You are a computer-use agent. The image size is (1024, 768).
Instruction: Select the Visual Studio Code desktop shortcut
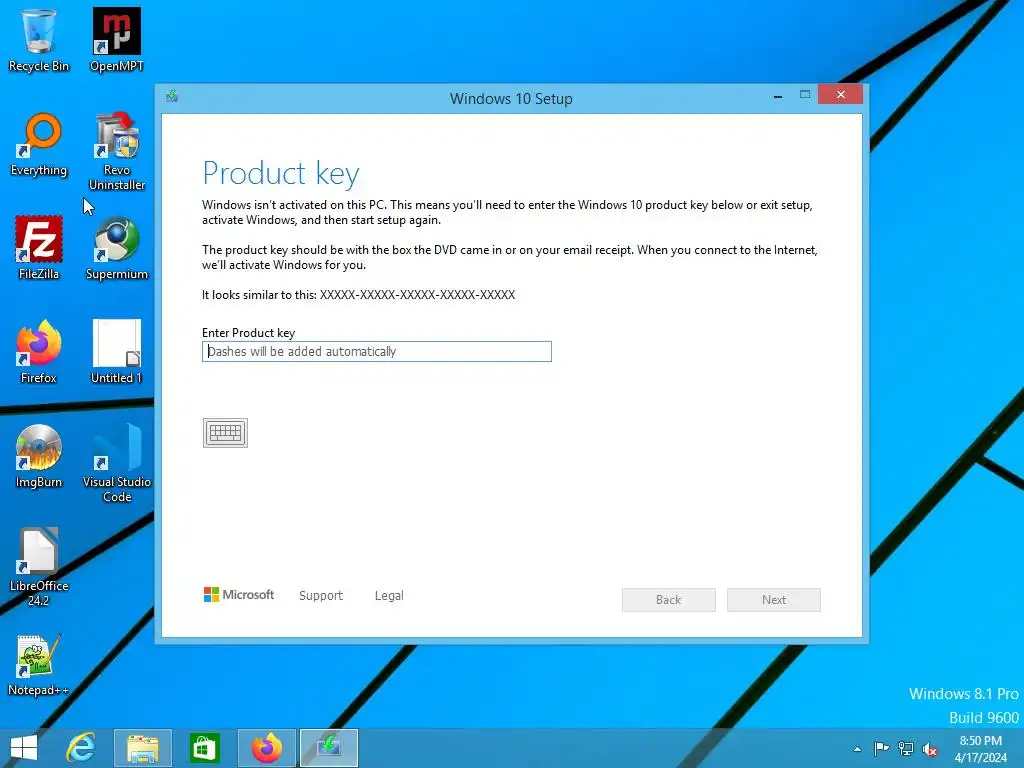point(117,463)
